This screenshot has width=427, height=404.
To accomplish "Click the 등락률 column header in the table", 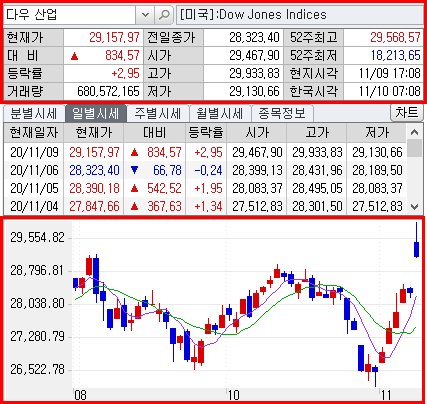I will pos(206,133).
